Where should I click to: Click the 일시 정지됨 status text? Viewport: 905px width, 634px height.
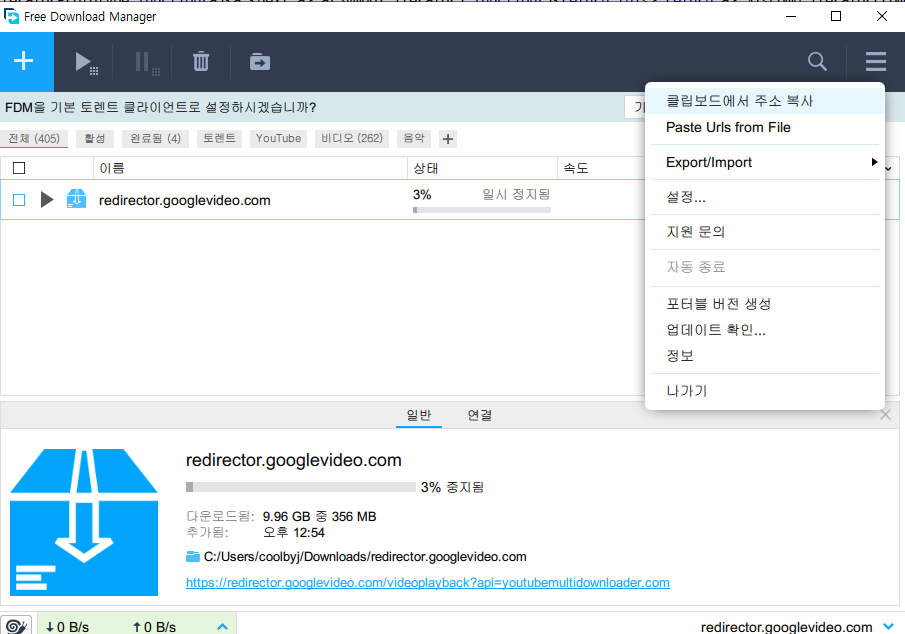pos(517,195)
